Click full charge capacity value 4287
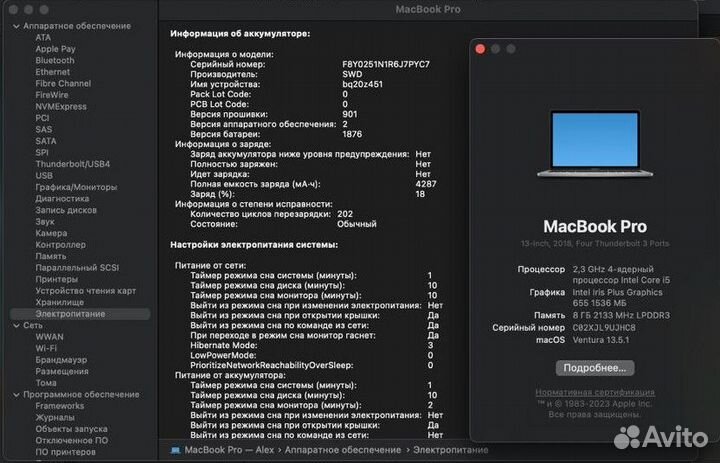 pos(426,184)
